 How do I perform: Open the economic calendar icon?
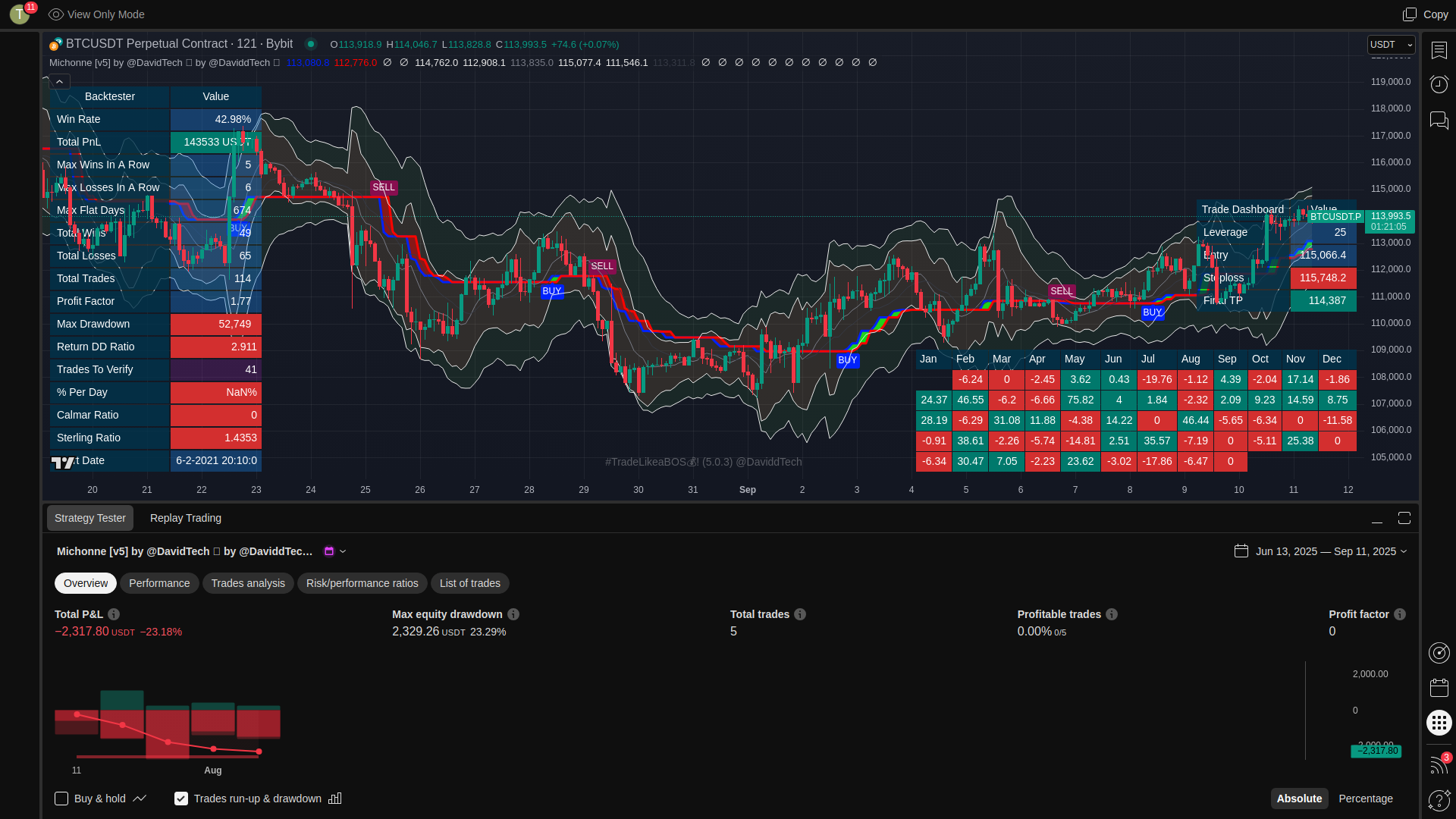[1439, 688]
